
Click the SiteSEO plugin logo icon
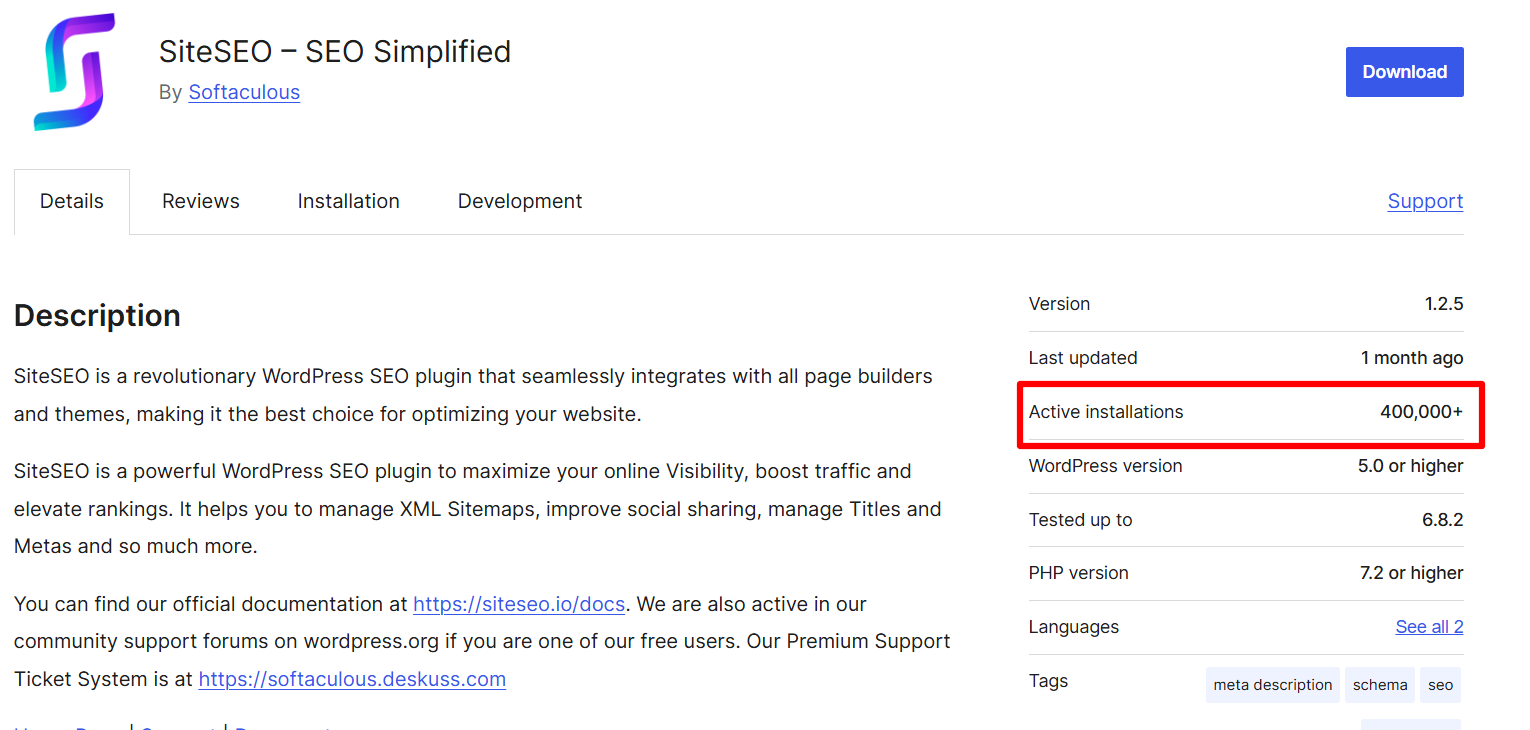(x=75, y=72)
